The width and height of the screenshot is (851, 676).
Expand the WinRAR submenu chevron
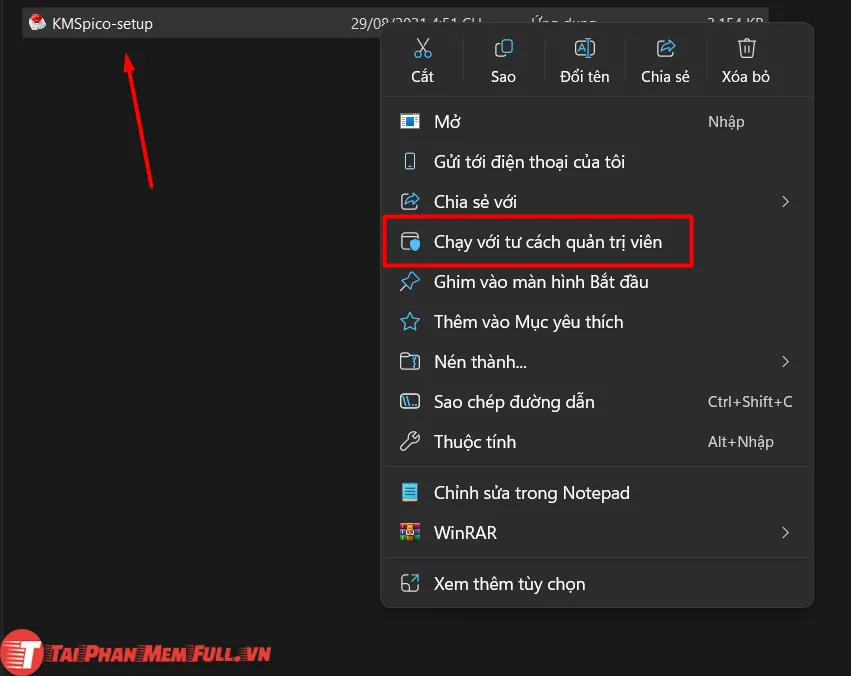click(785, 533)
